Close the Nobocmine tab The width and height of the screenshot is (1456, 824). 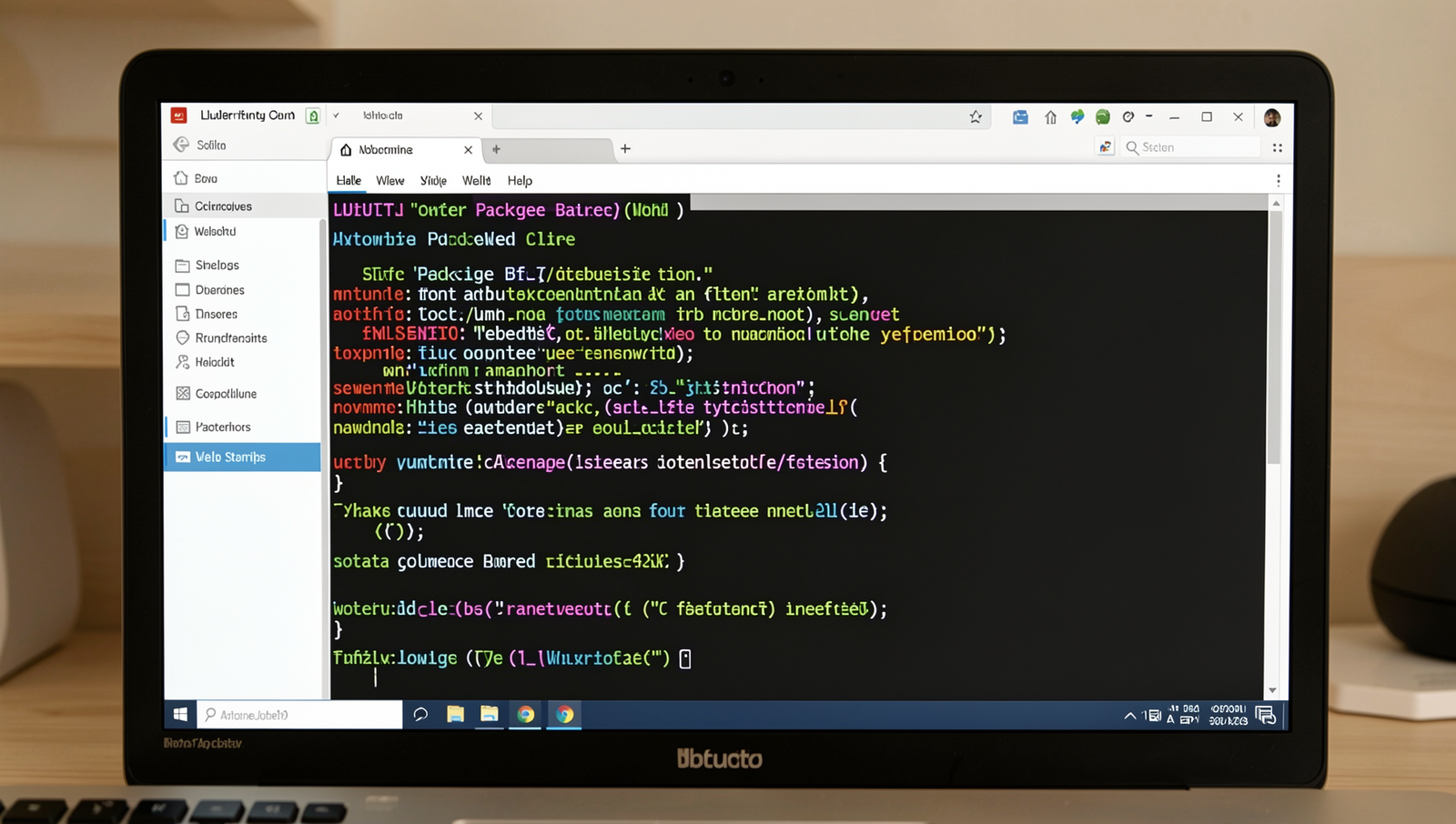pyautogui.click(x=468, y=150)
